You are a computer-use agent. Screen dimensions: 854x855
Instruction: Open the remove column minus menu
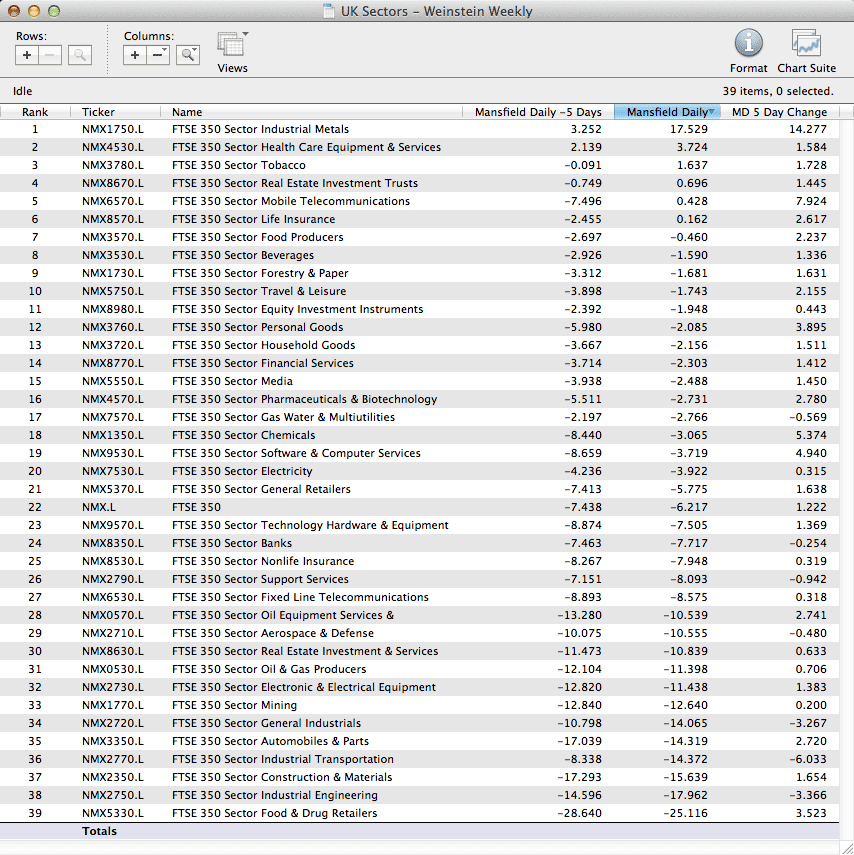159,55
